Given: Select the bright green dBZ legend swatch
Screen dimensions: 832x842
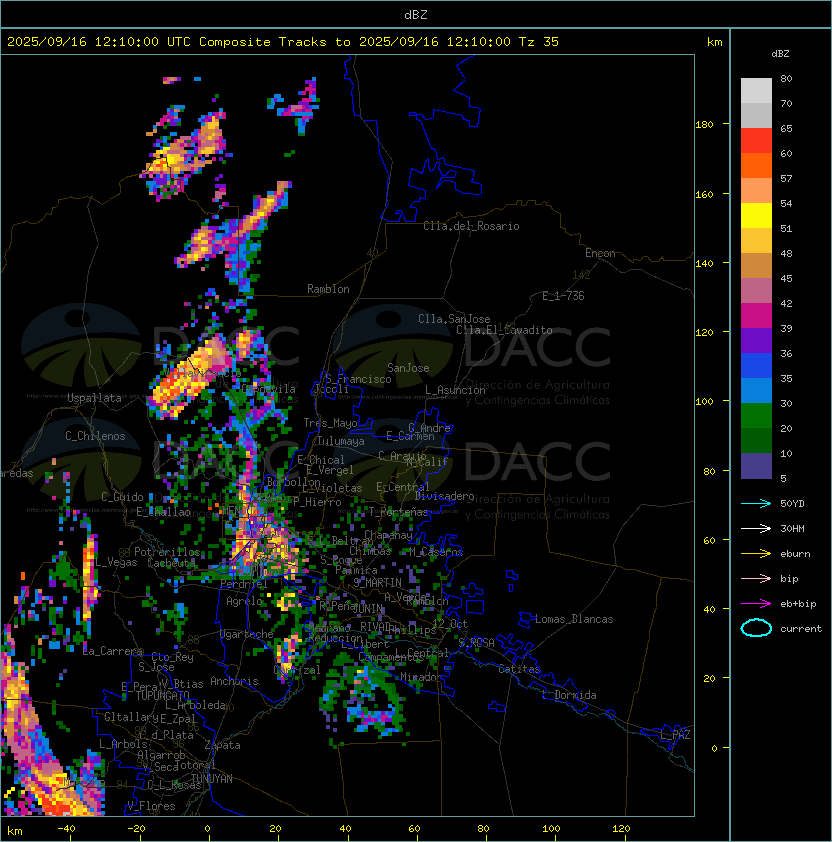Looking at the screenshot, I should tap(756, 416).
